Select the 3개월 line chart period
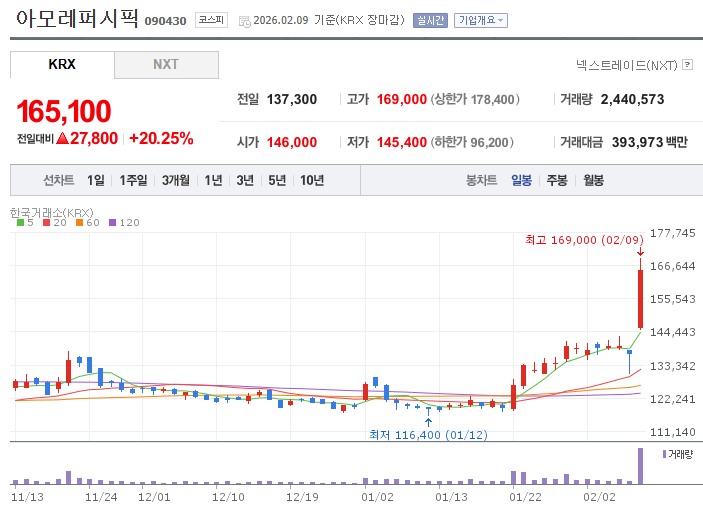Screen dimensions: 703x510 point(175,180)
